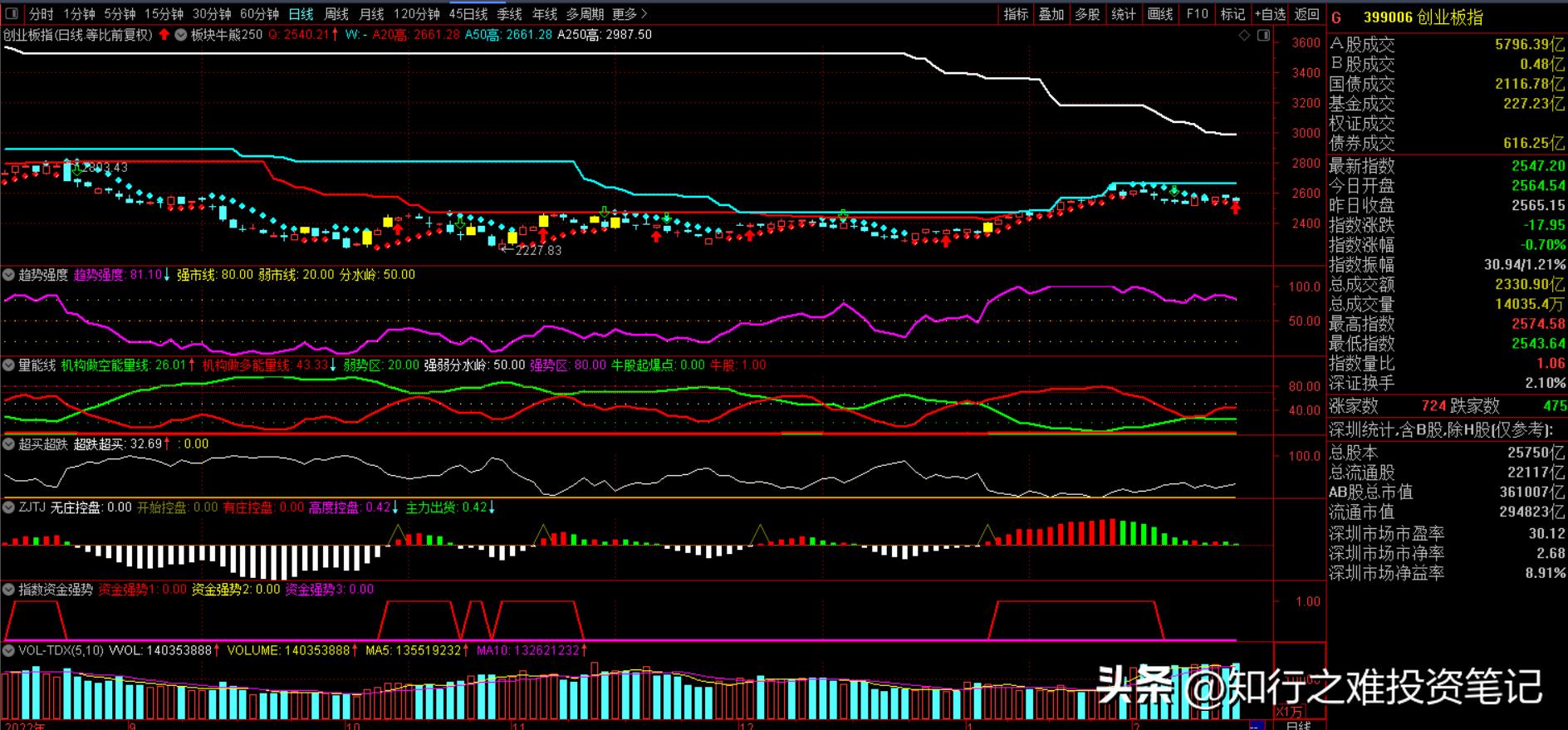Screen dimensions: 1568x730
Task: Expand the 板块牛熊250 indicator dropdown
Action: click(180, 35)
